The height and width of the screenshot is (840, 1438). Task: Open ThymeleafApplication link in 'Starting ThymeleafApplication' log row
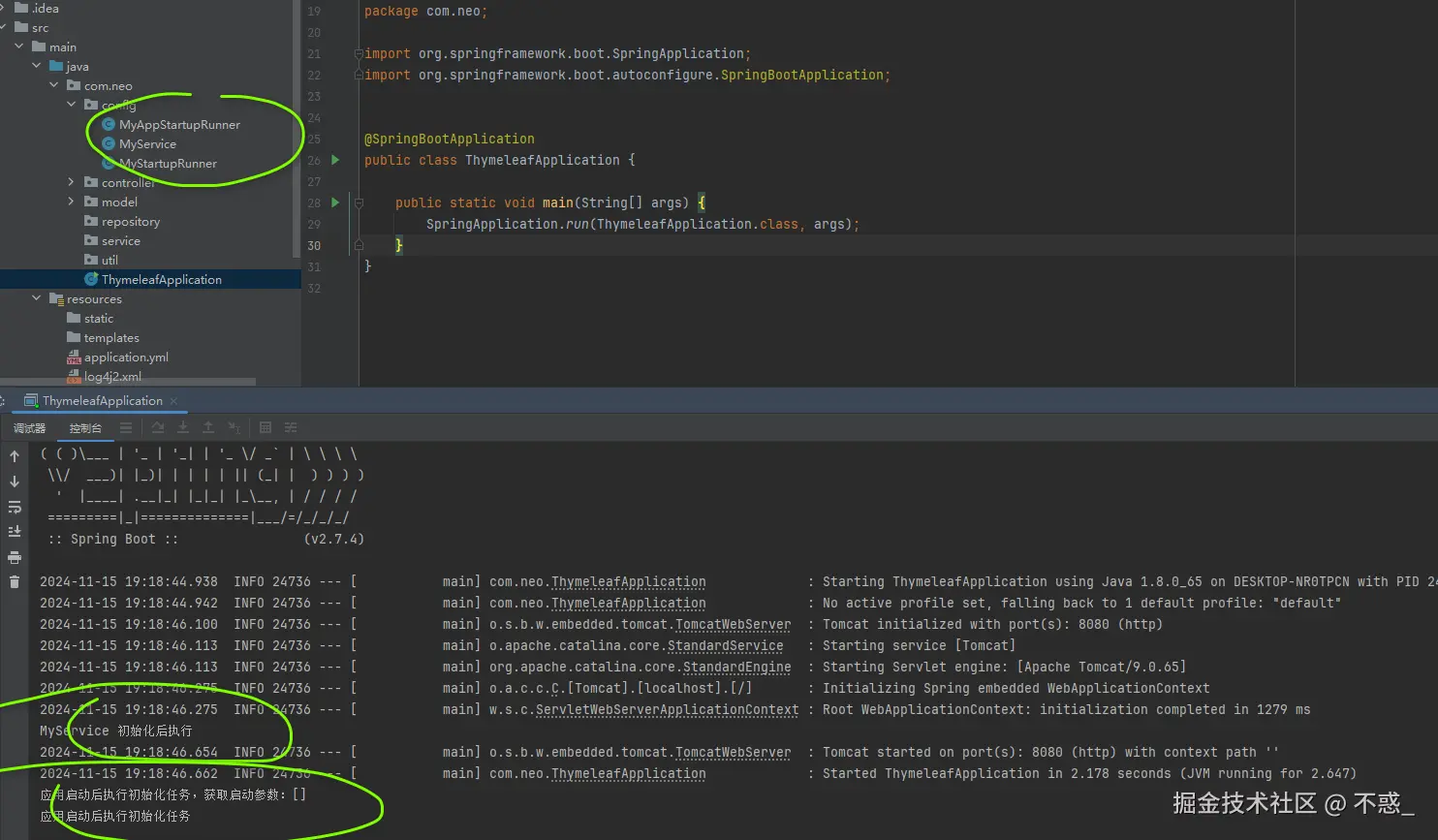[628, 582]
